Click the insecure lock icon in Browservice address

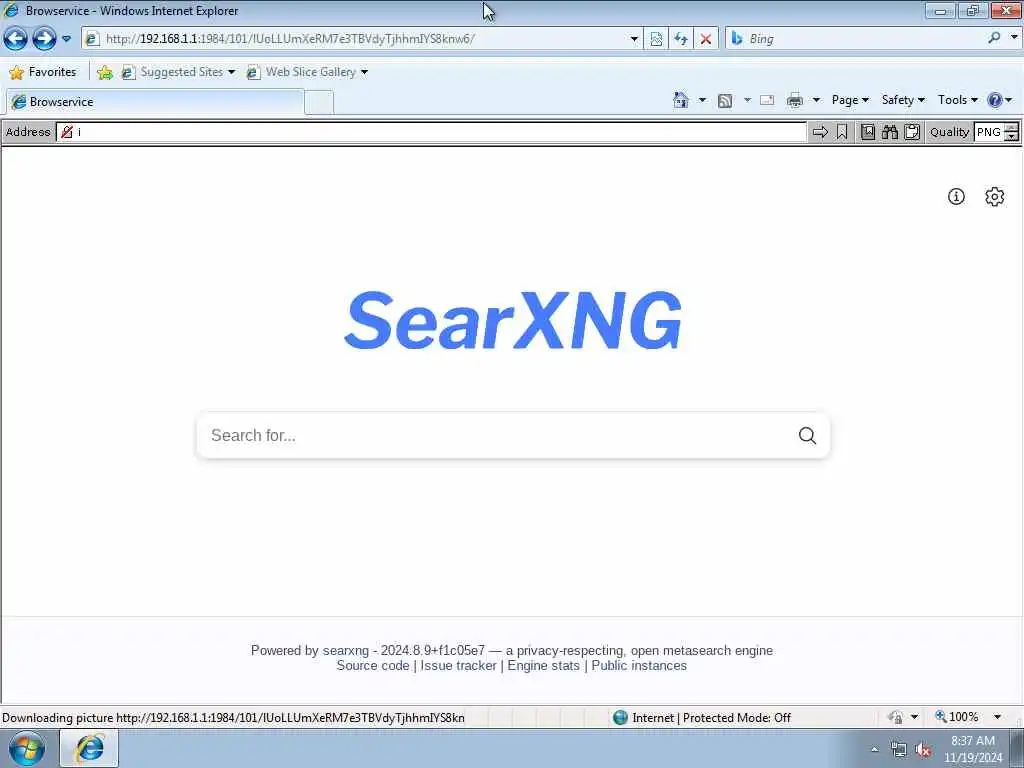pyautogui.click(x=67, y=132)
